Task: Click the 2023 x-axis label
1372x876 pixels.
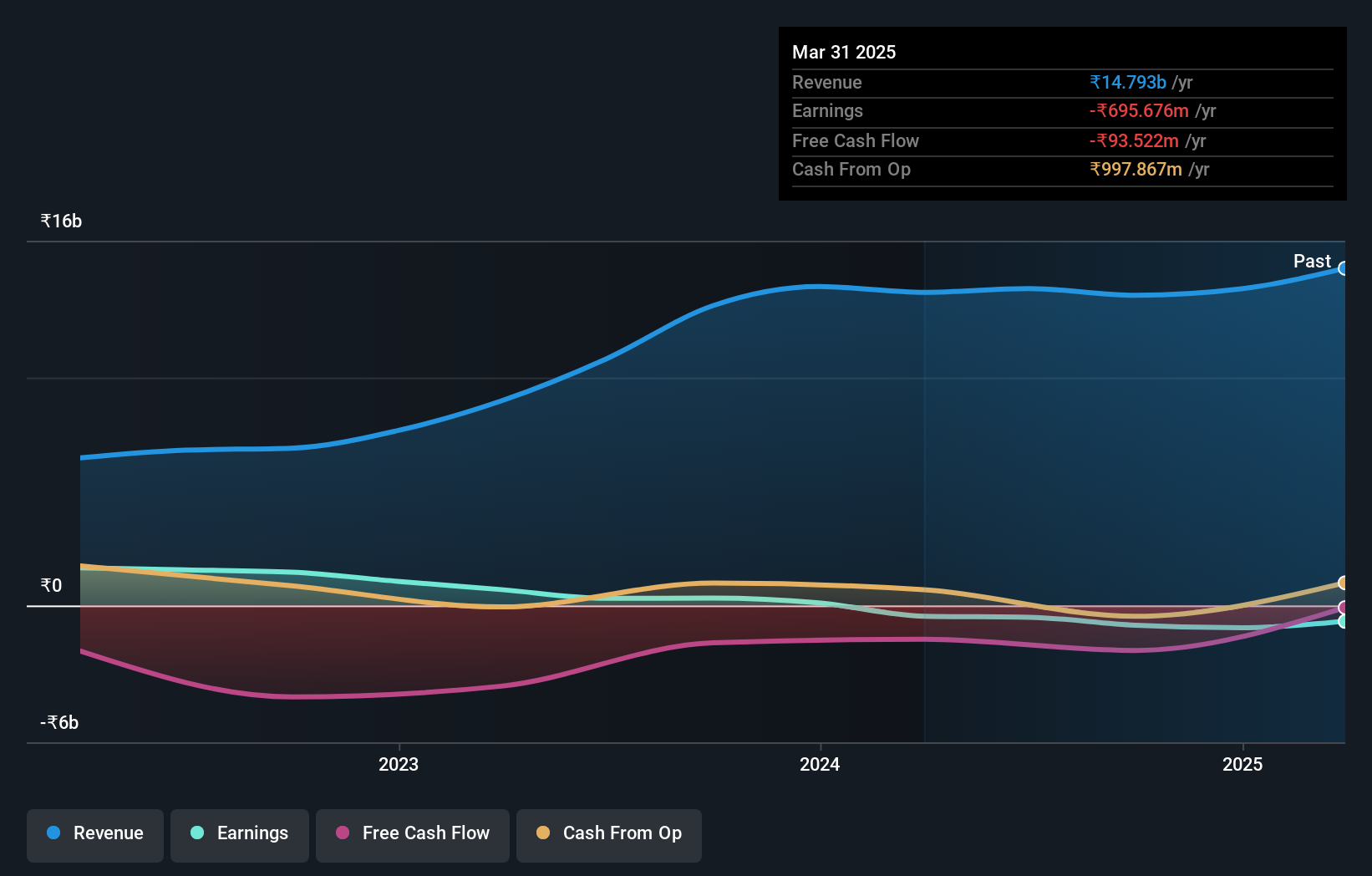Action: point(399,764)
